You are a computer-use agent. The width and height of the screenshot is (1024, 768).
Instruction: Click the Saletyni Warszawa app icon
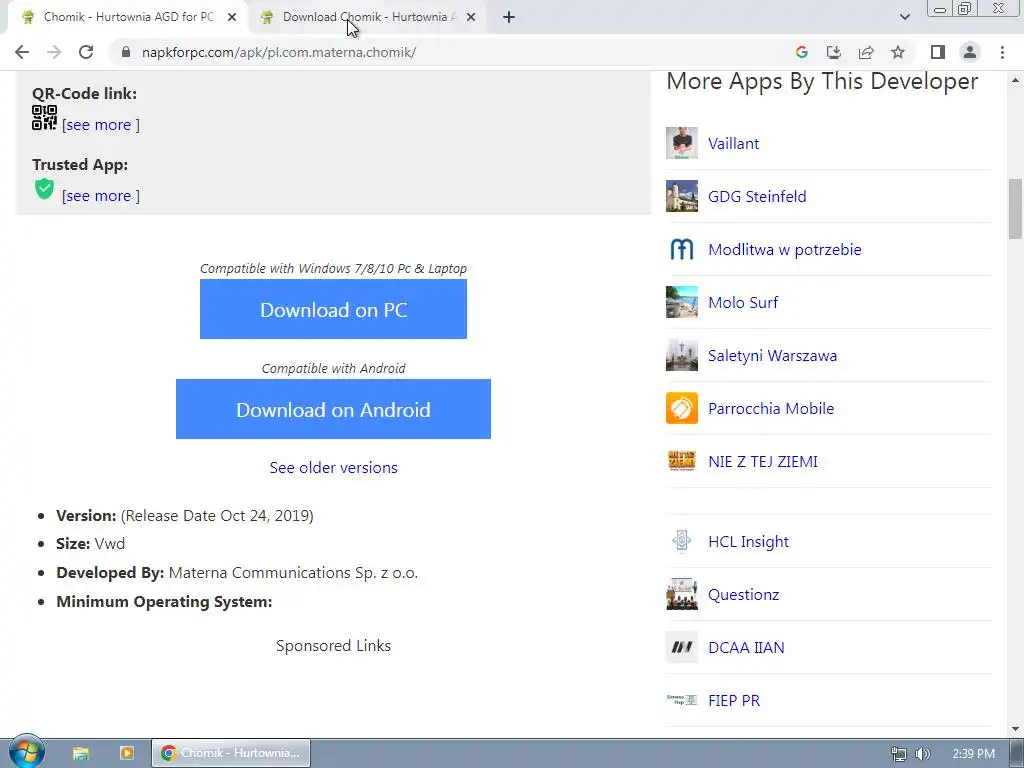point(682,355)
